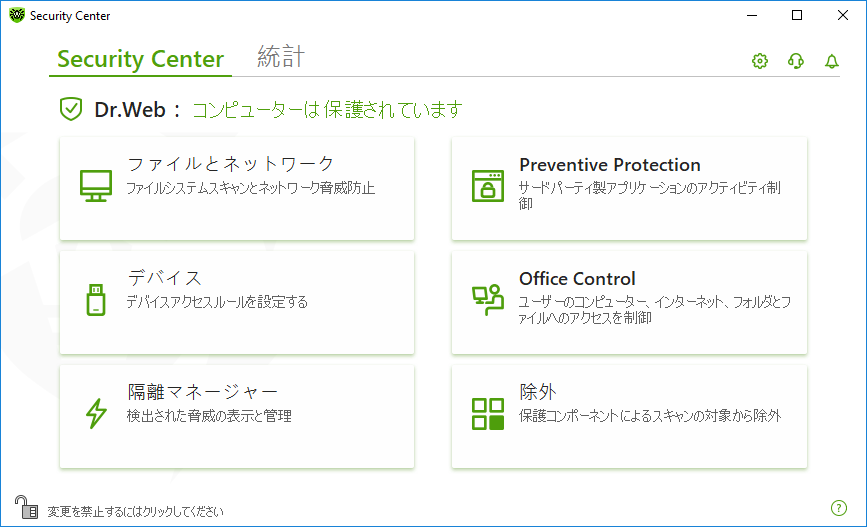The width and height of the screenshot is (867, 527).
Task: Click the monitor icon for Files and Network
Action: coord(96,185)
